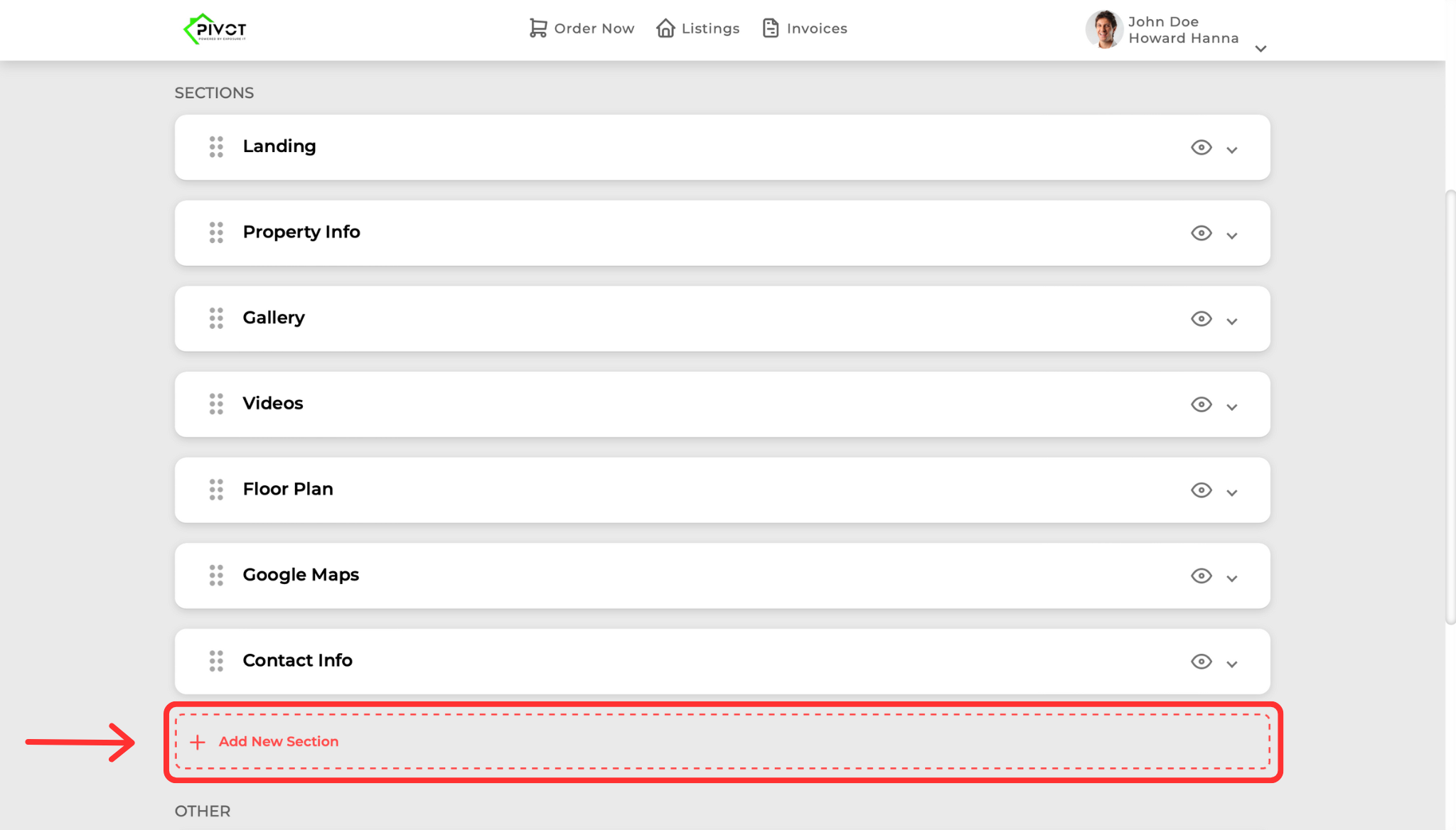Expand the Contact Info section chevron
The image size is (1456, 830).
[x=1232, y=664]
